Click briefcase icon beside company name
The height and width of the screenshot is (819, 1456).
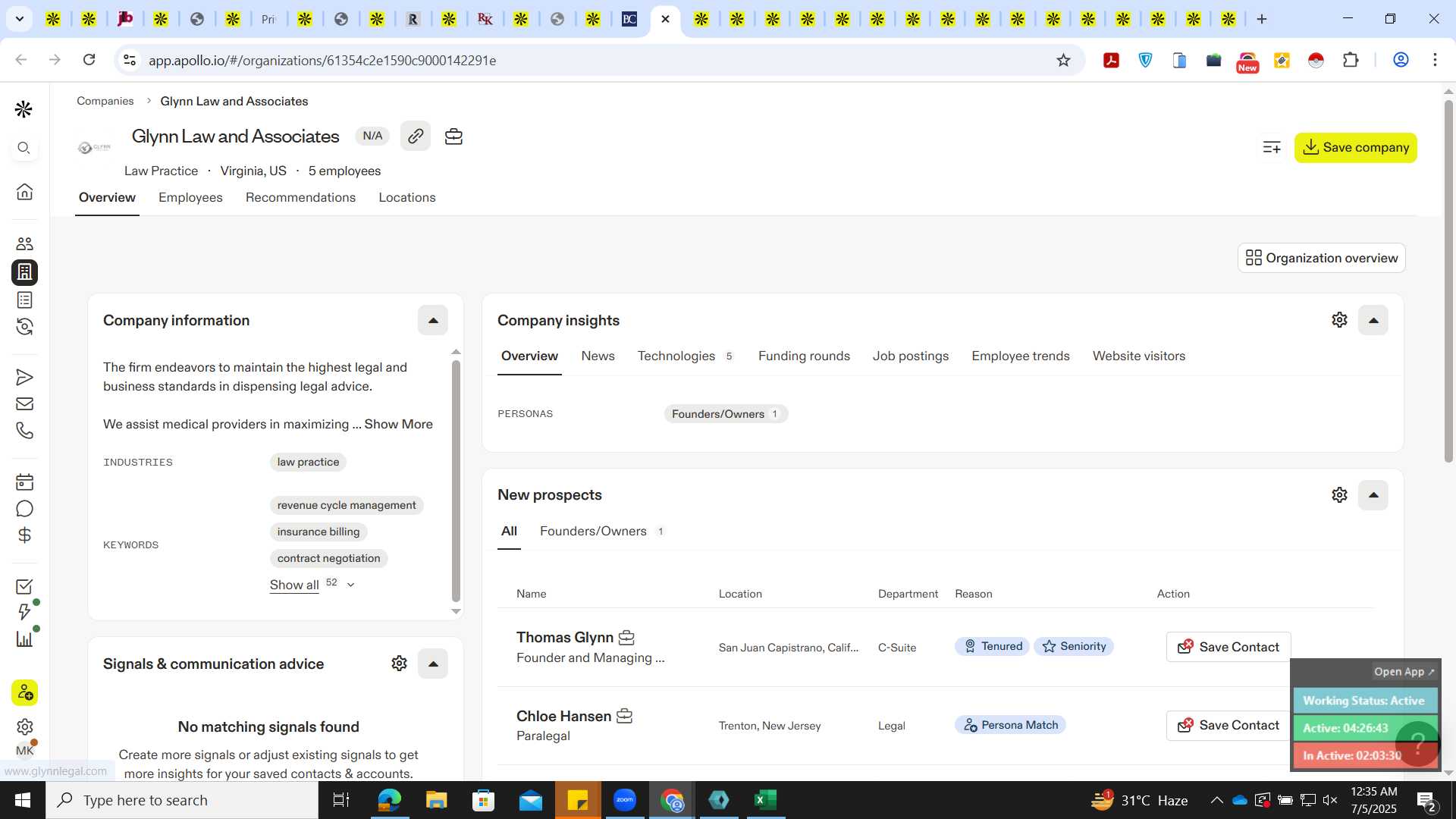pos(453,136)
